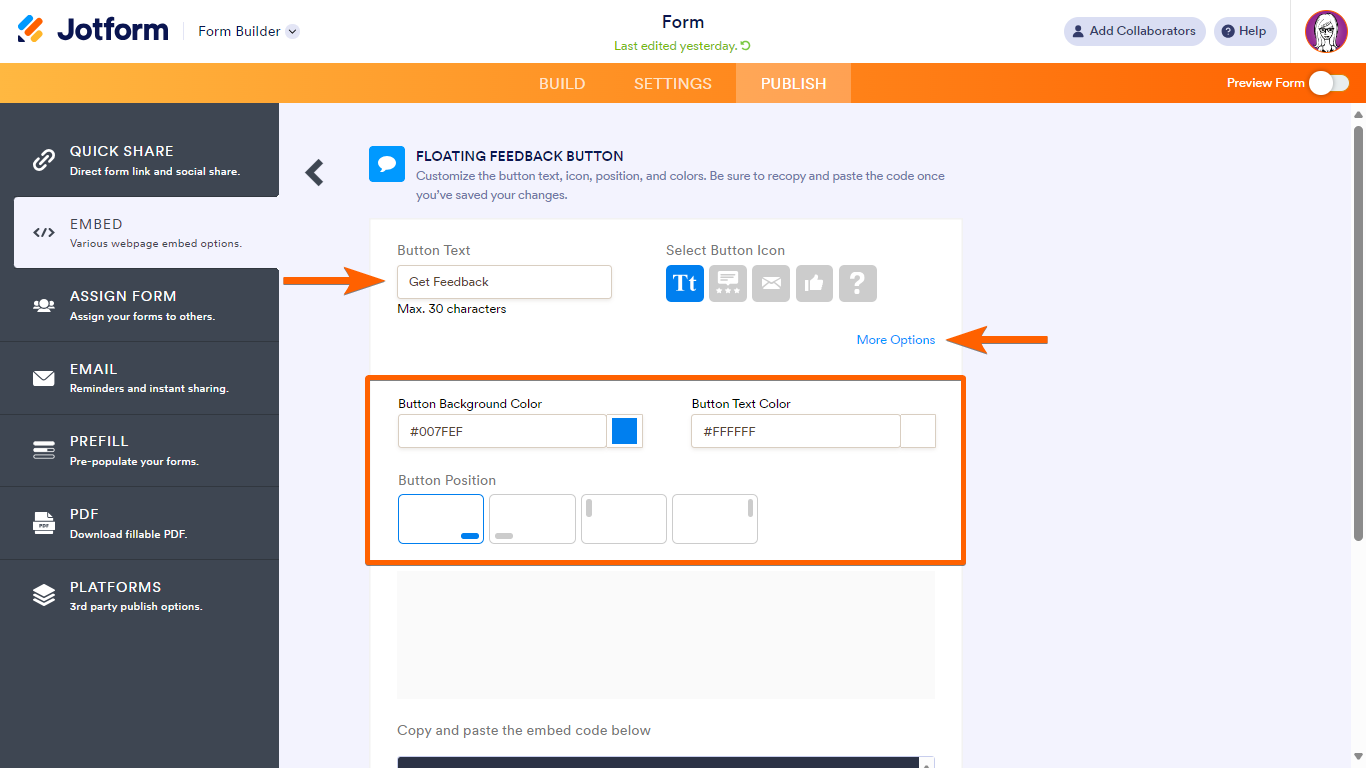Switch to the SETTINGS tab
This screenshot has height=768, width=1366.
[x=673, y=84]
